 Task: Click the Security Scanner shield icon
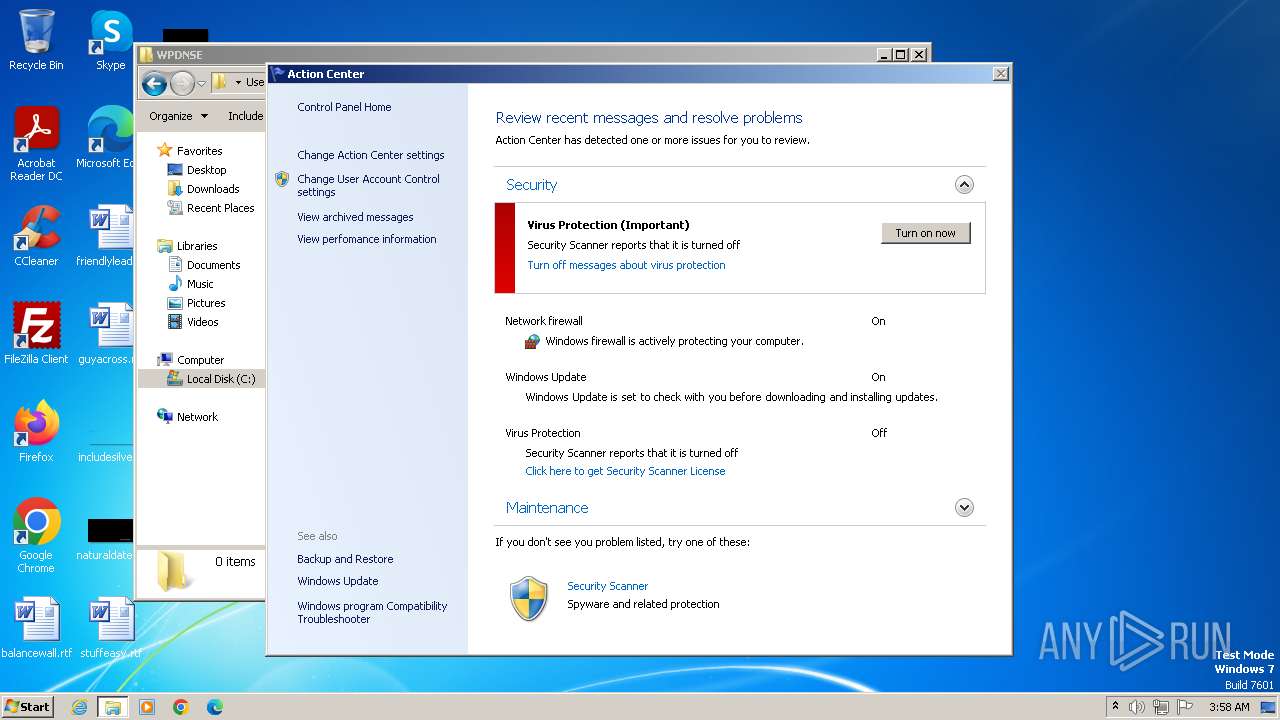pyautogui.click(x=529, y=599)
